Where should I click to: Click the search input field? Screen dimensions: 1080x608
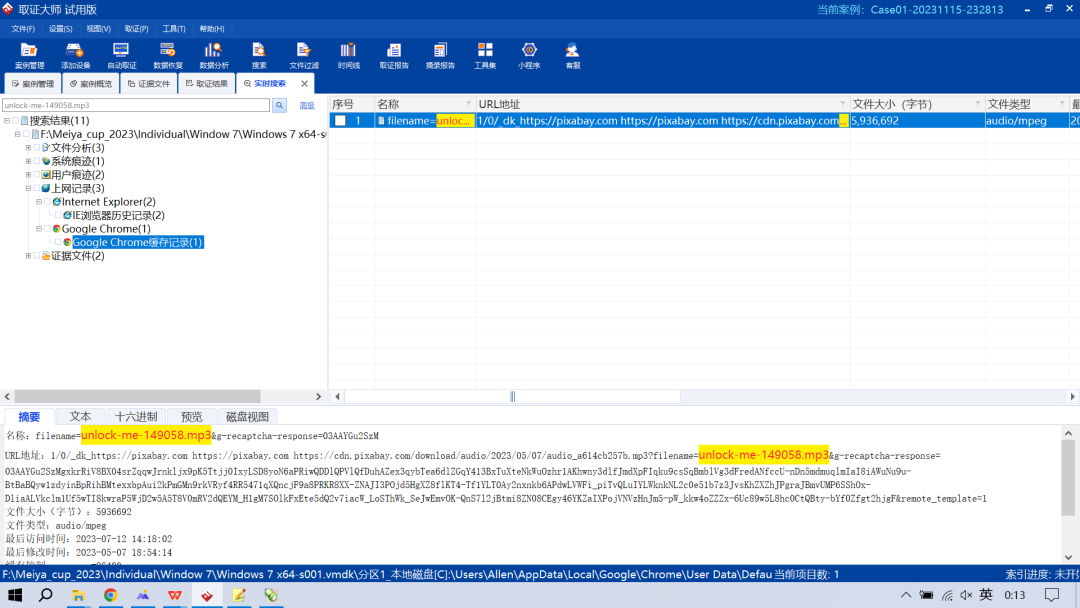(136, 105)
